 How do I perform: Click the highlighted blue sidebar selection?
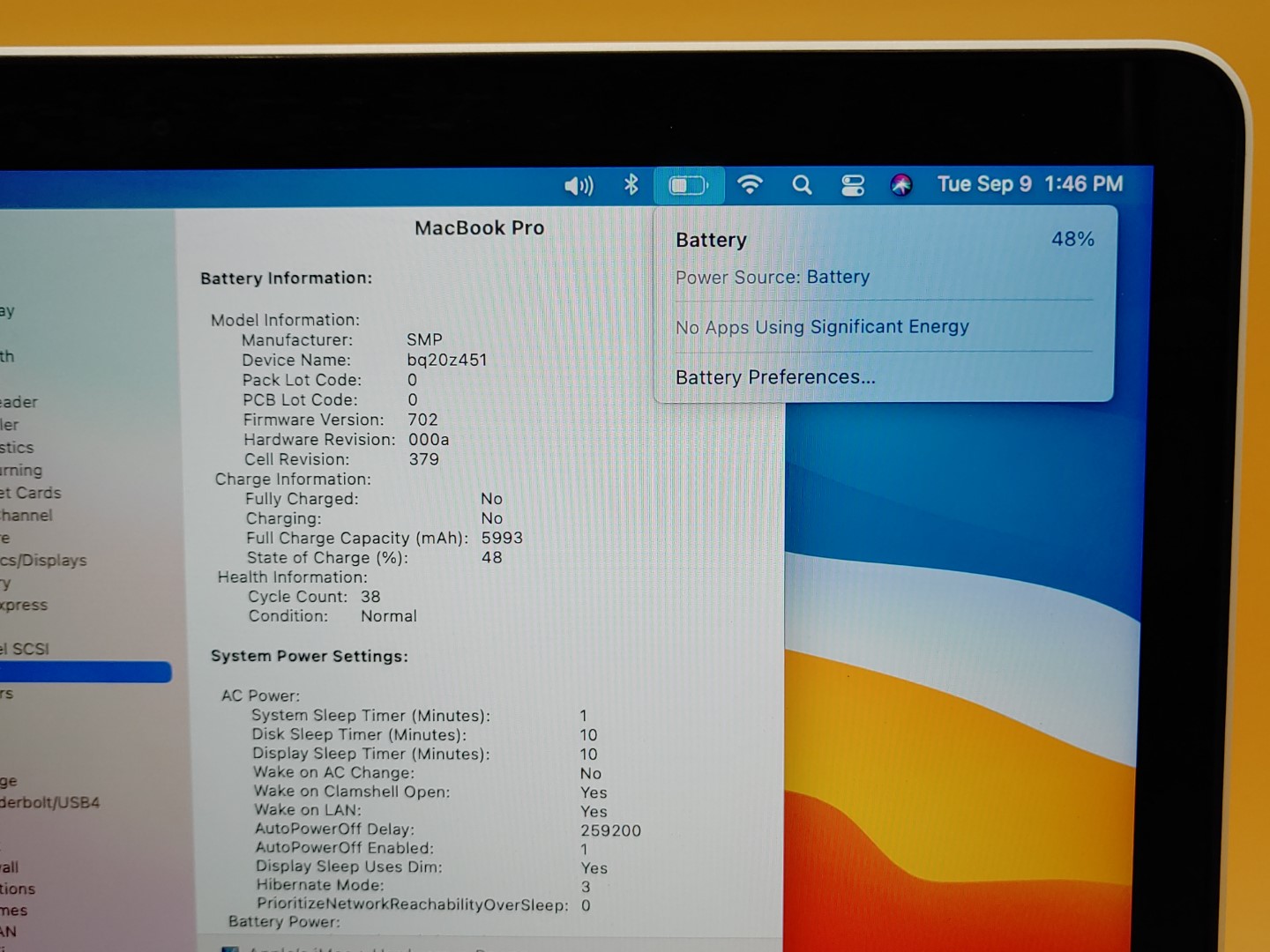click(85, 672)
